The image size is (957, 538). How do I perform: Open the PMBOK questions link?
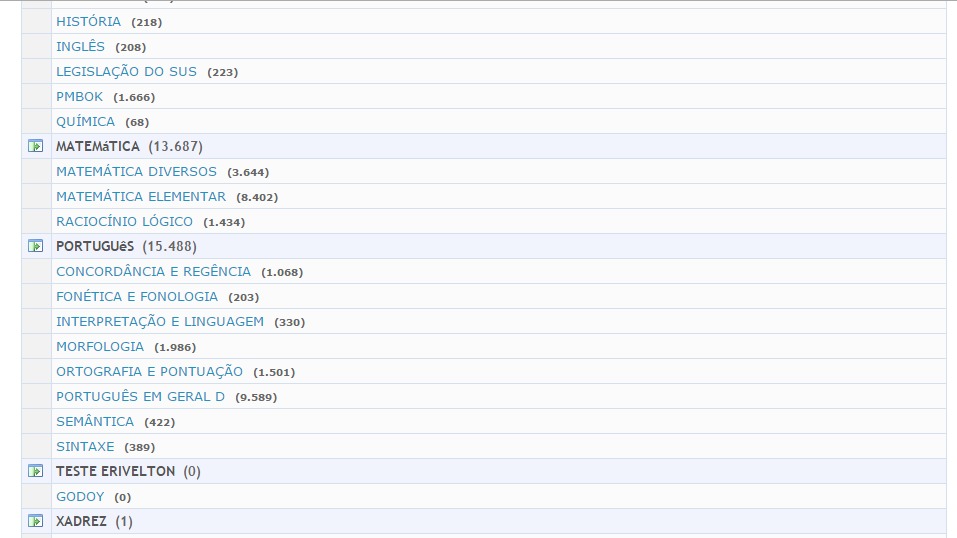click(x=79, y=96)
